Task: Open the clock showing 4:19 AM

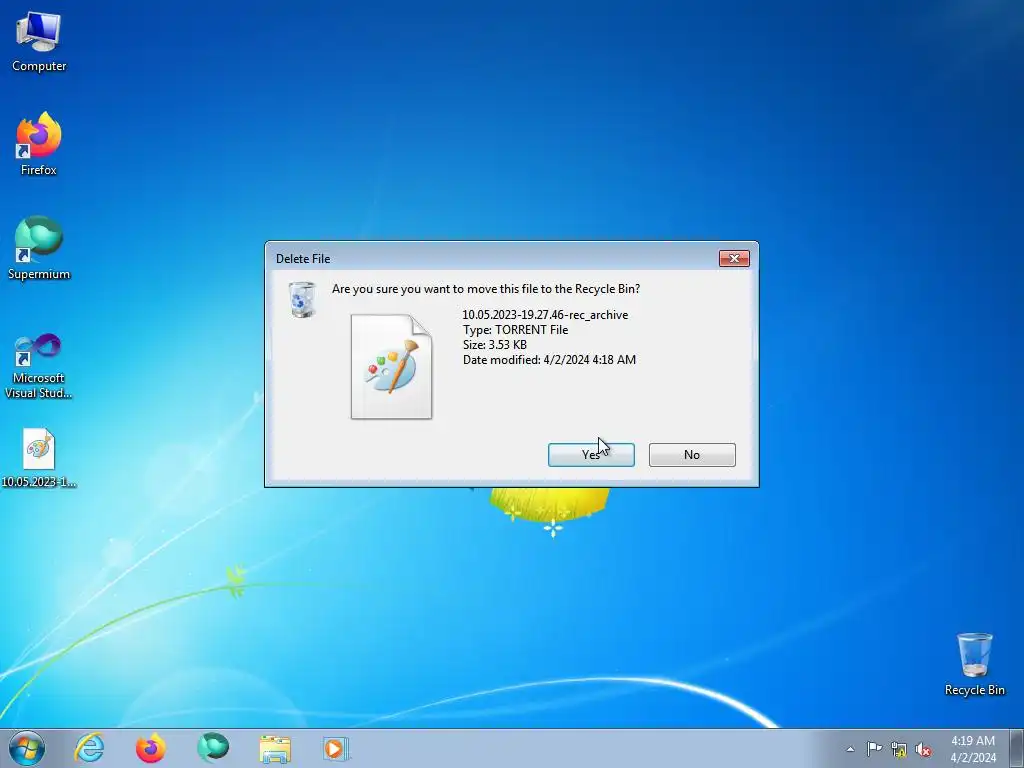Action: pos(972,749)
